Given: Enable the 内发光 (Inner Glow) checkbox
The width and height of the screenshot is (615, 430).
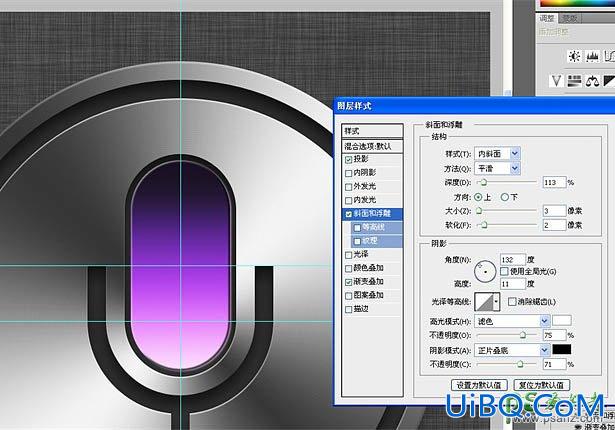Looking at the screenshot, I should pos(348,200).
